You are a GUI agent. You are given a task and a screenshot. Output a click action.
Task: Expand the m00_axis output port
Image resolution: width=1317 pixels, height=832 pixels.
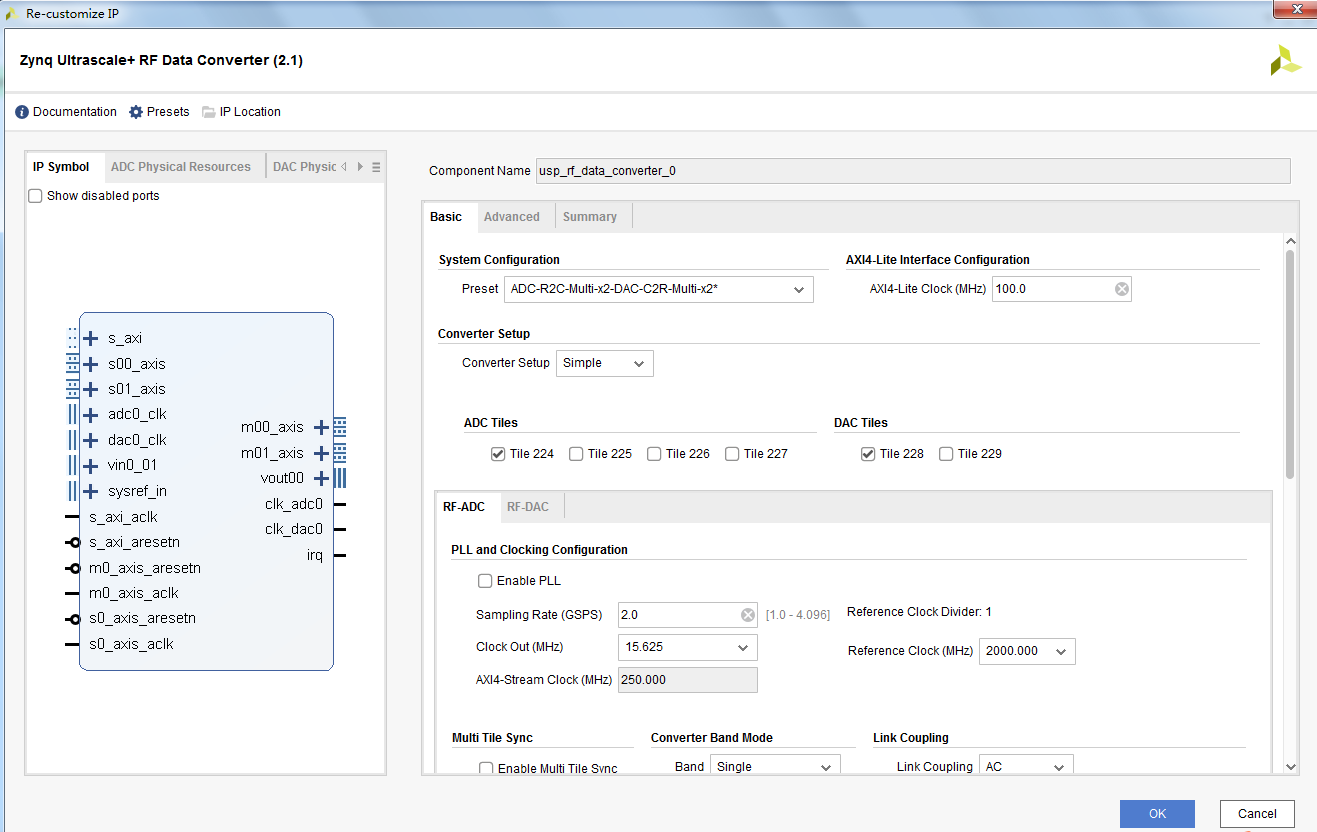(x=321, y=426)
